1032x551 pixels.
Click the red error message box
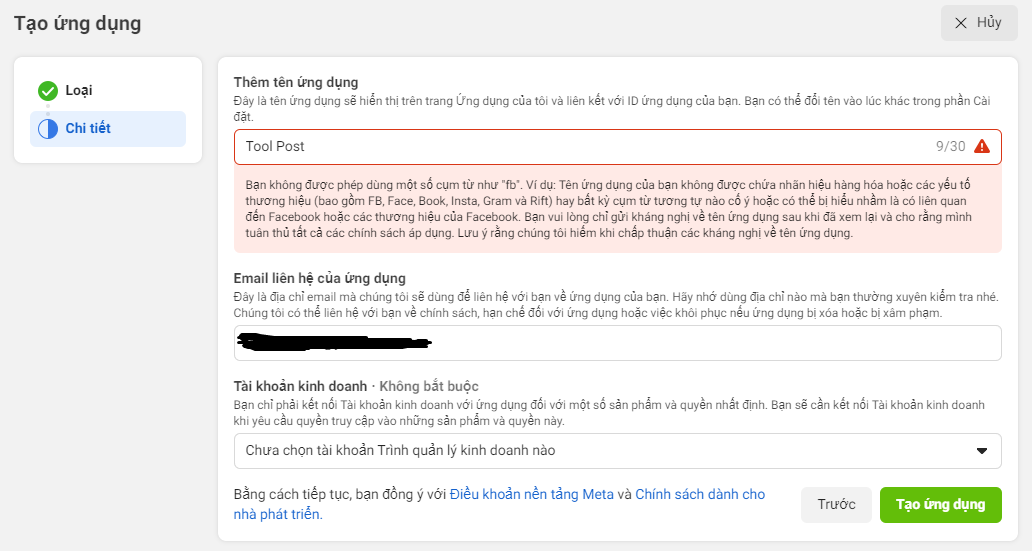pos(617,209)
